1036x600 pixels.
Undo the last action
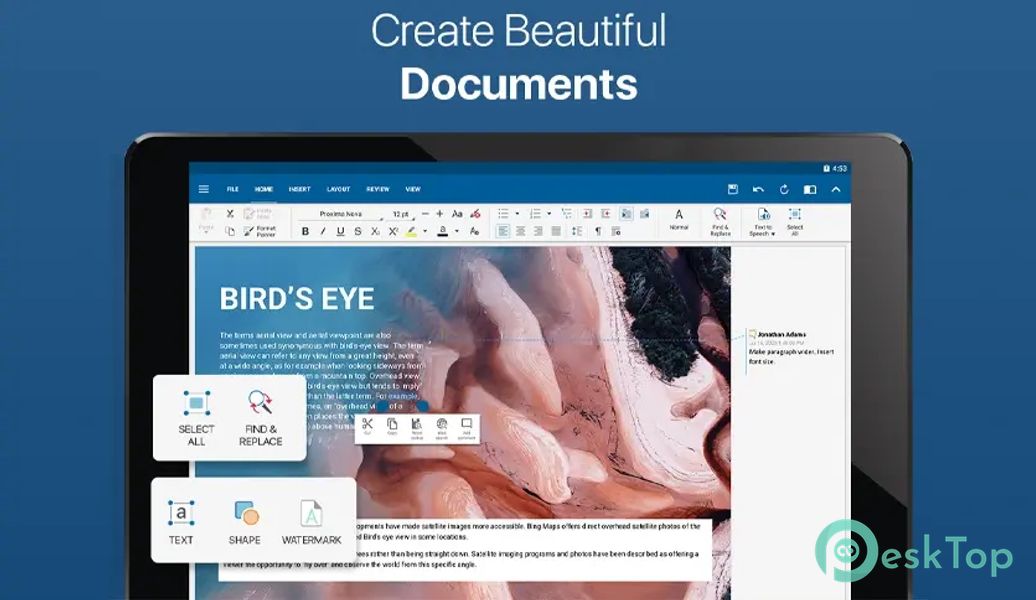758,189
